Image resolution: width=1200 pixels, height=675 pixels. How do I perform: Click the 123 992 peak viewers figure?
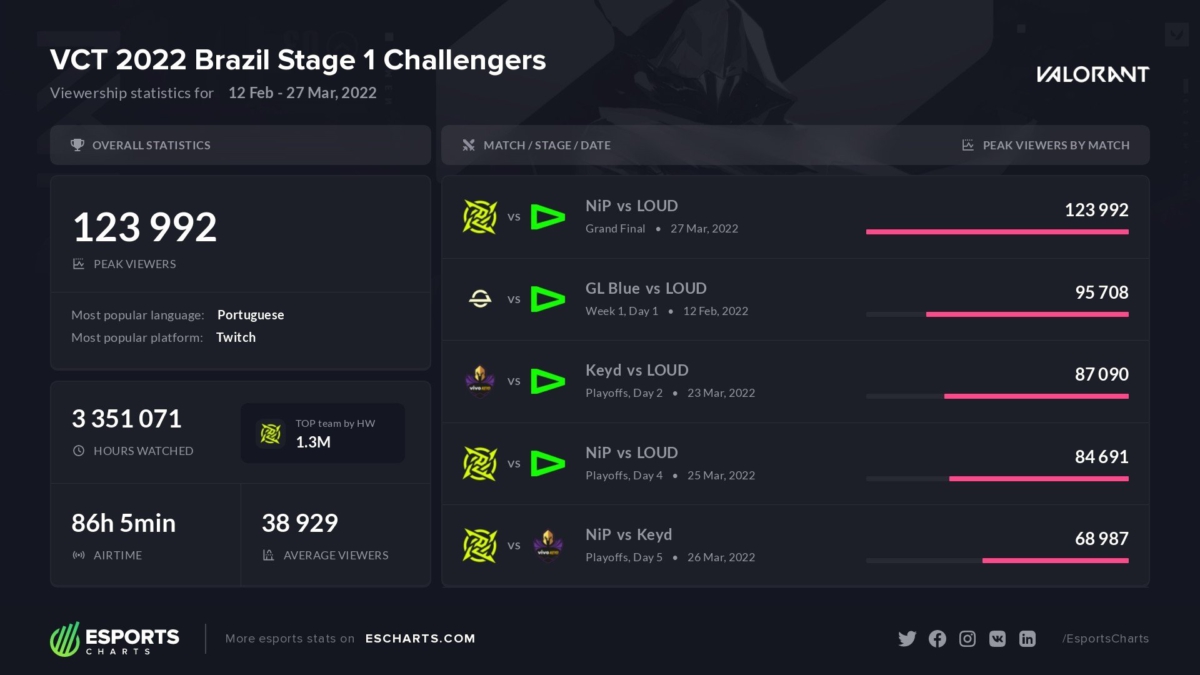coord(145,227)
